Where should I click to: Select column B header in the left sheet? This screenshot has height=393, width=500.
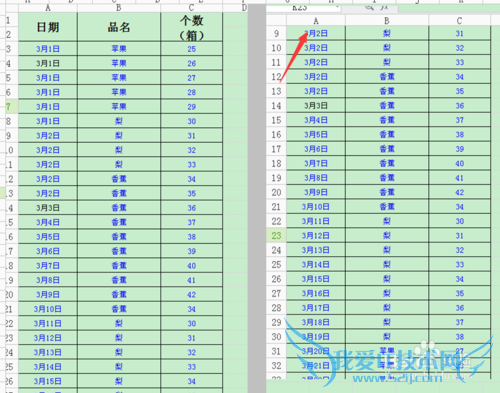(119, 8)
